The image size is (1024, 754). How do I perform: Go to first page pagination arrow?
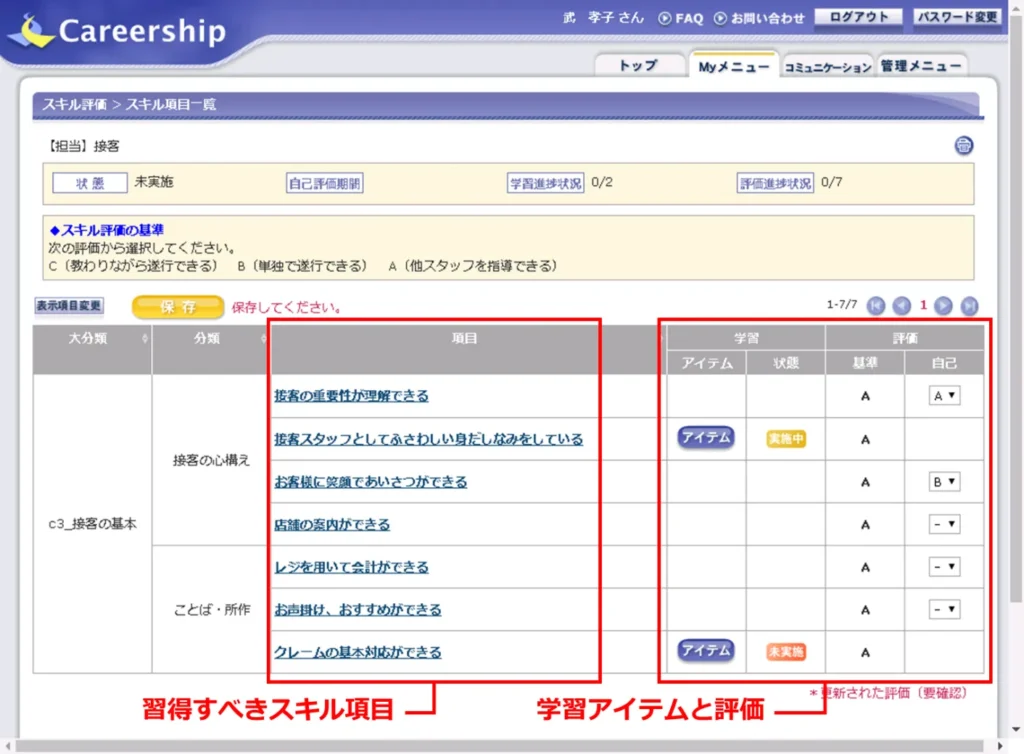point(876,306)
